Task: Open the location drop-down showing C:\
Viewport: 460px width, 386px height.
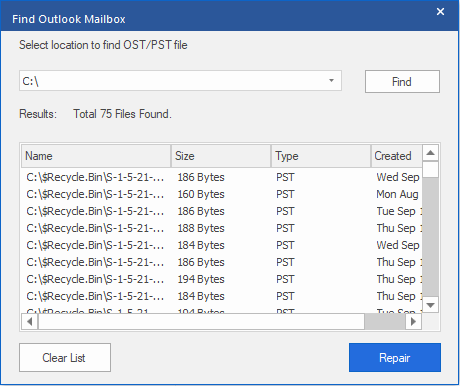Action: point(331,81)
